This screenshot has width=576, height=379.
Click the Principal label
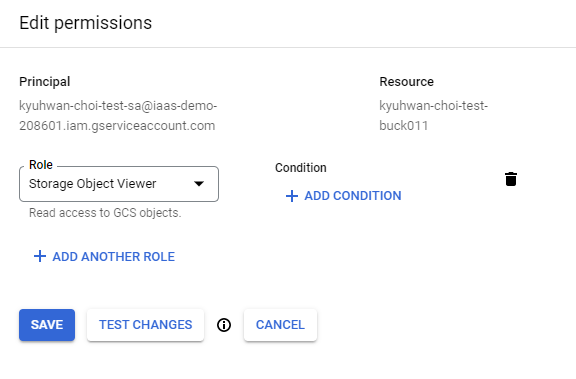pyautogui.click(x=44, y=82)
